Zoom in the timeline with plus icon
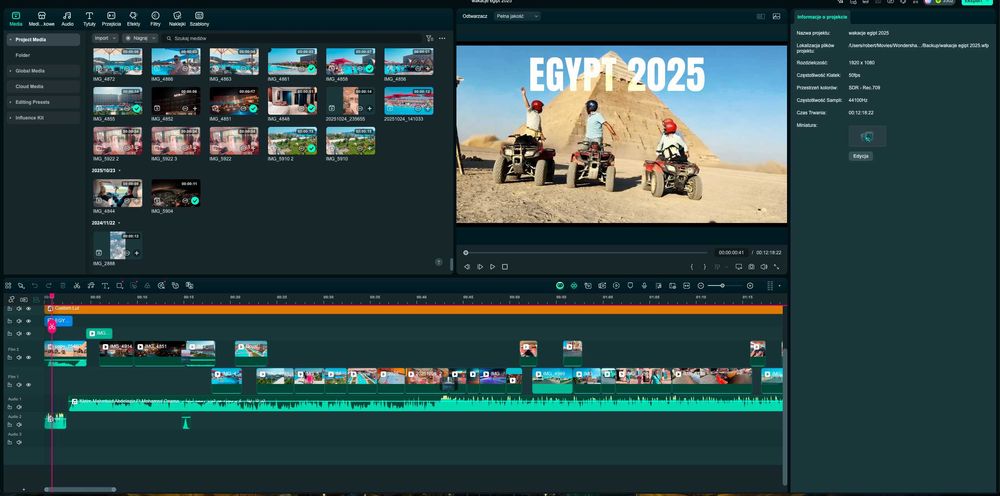1000x496 pixels. 750,286
